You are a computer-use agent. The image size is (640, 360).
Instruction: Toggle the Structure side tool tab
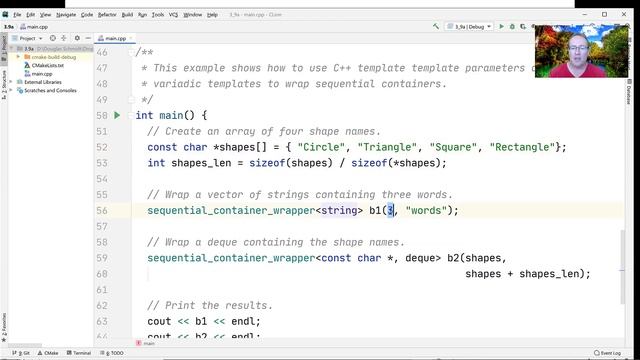(x=4, y=85)
